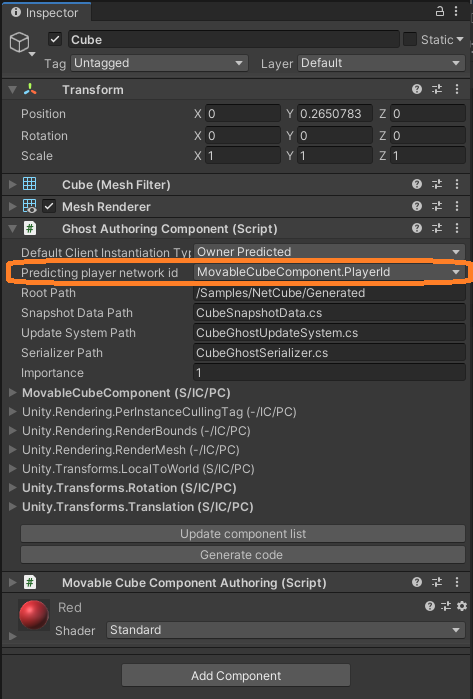Click the Red material preview sphere
The image size is (473, 699).
[33, 614]
